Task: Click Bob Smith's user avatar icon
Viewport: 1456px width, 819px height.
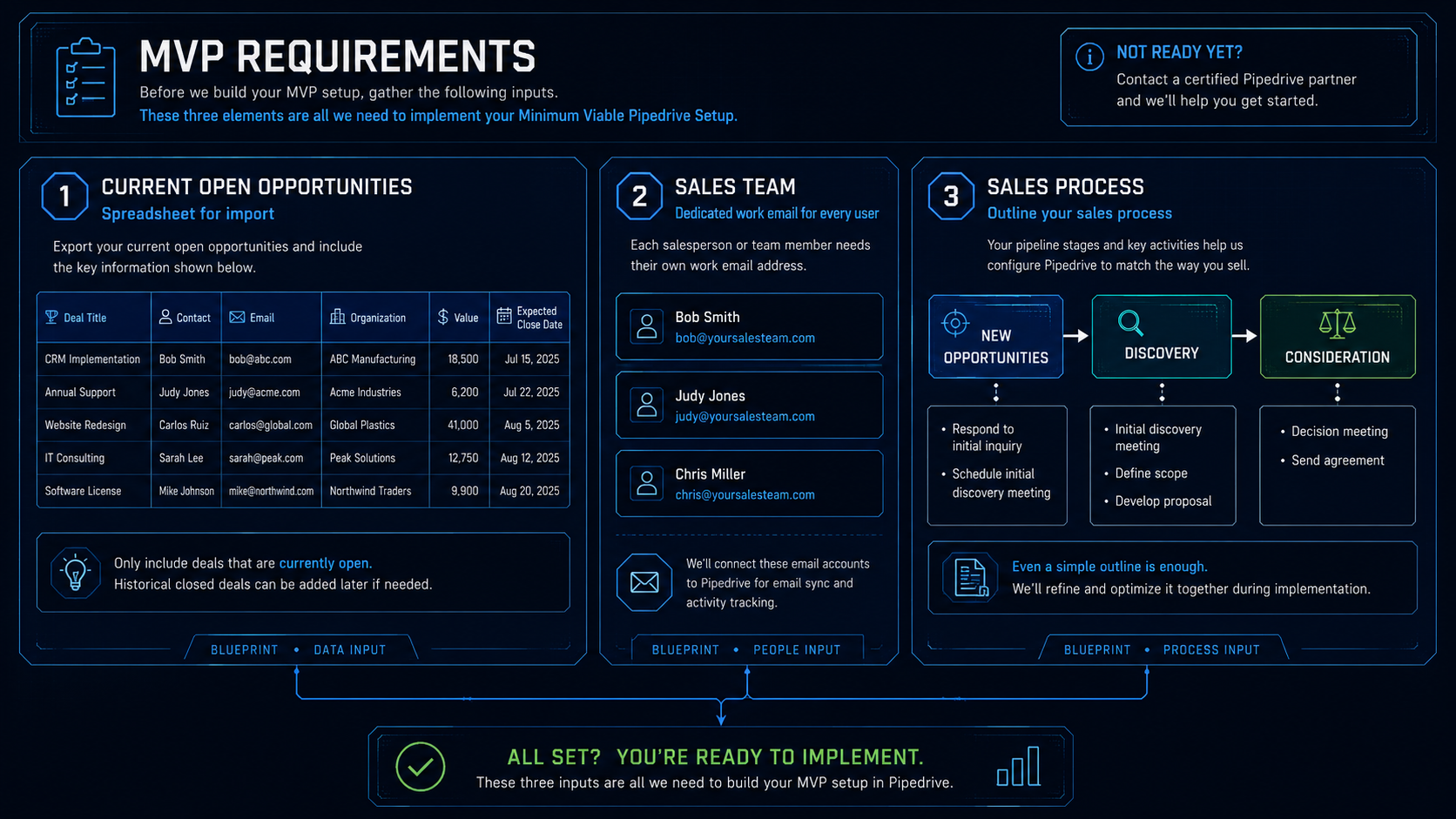Action: pos(647,326)
